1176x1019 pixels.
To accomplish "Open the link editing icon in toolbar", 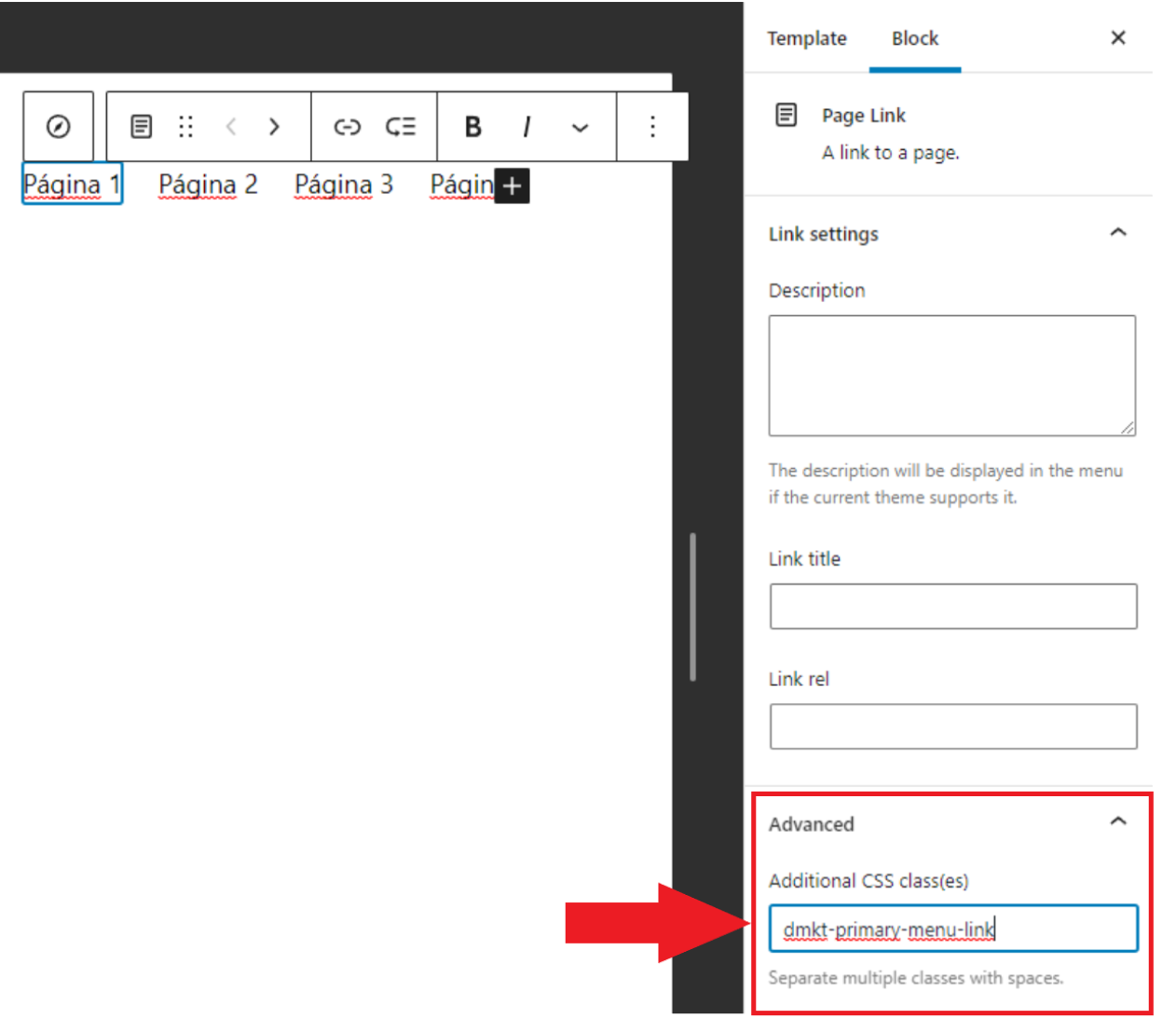I will pyautogui.click(x=348, y=127).
